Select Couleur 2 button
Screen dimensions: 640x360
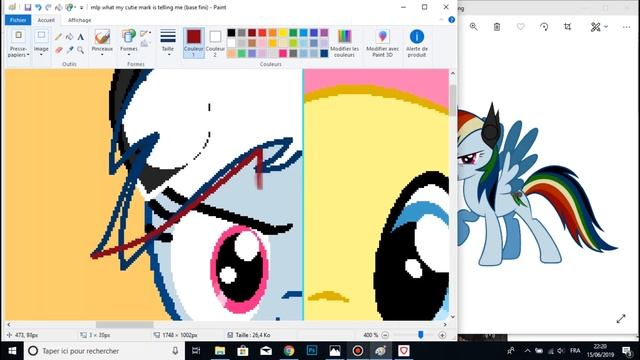[x=215, y=43]
